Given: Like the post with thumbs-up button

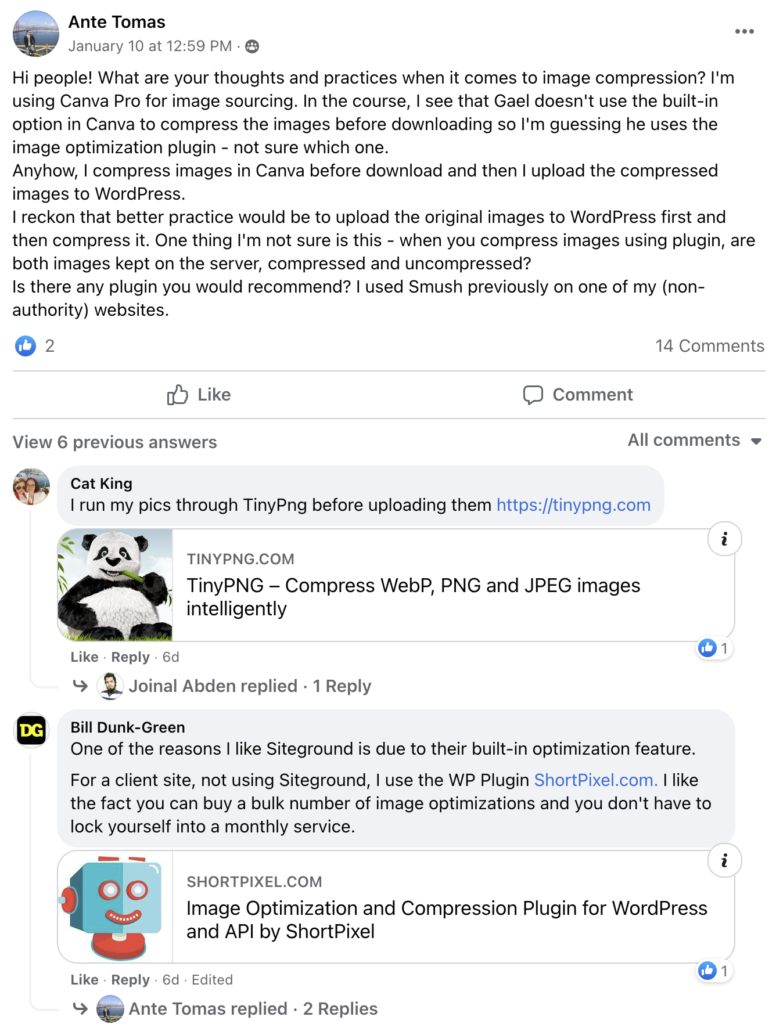Looking at the screenshot, I should click(199, 394).
